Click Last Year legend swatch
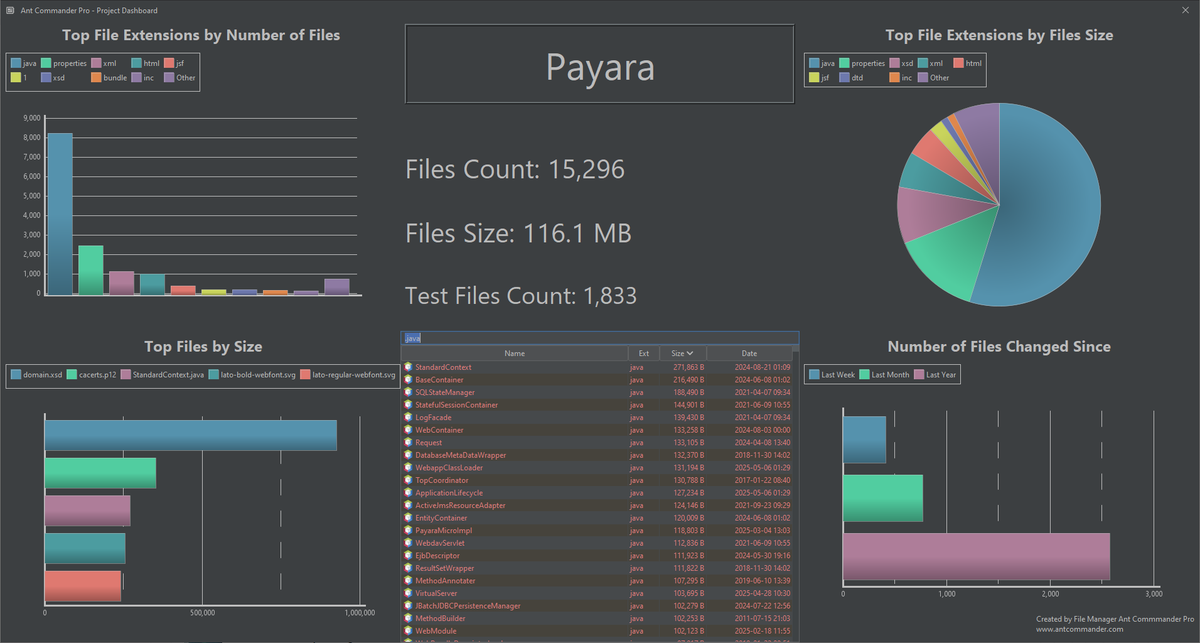Viewport: 1200px width, 643px height. [919, 374]
